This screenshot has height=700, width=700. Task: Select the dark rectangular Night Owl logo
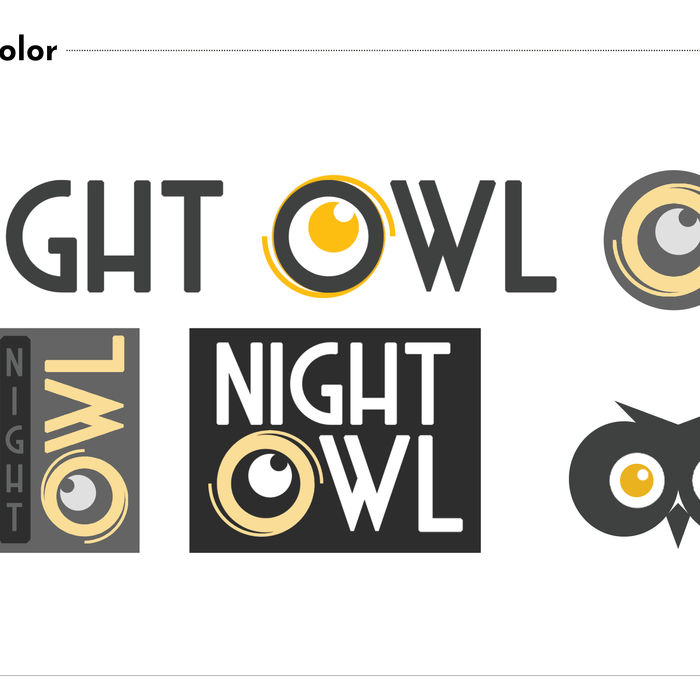tap(335, 441)
